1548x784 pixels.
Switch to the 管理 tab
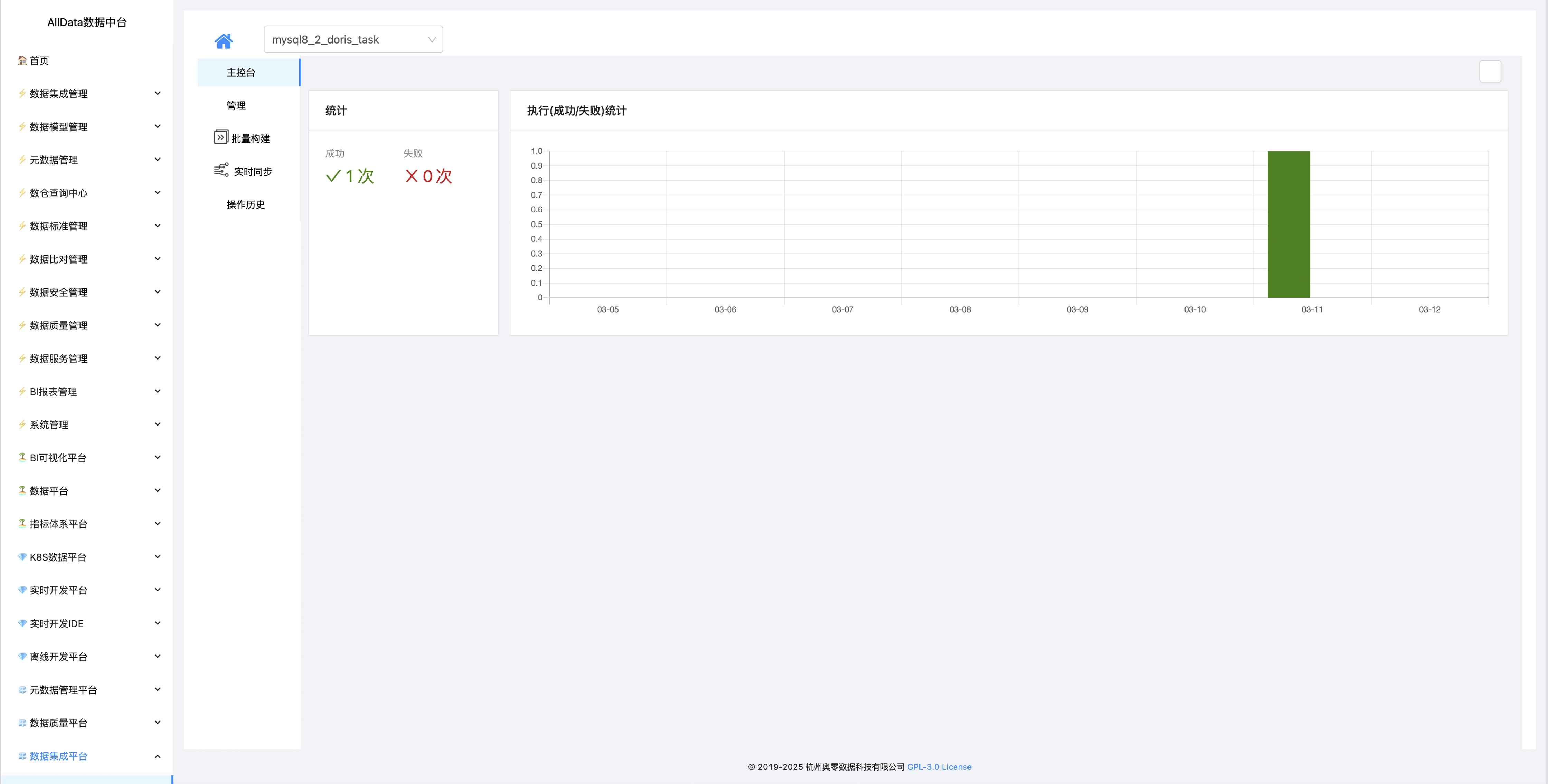(x=236, y=105)
